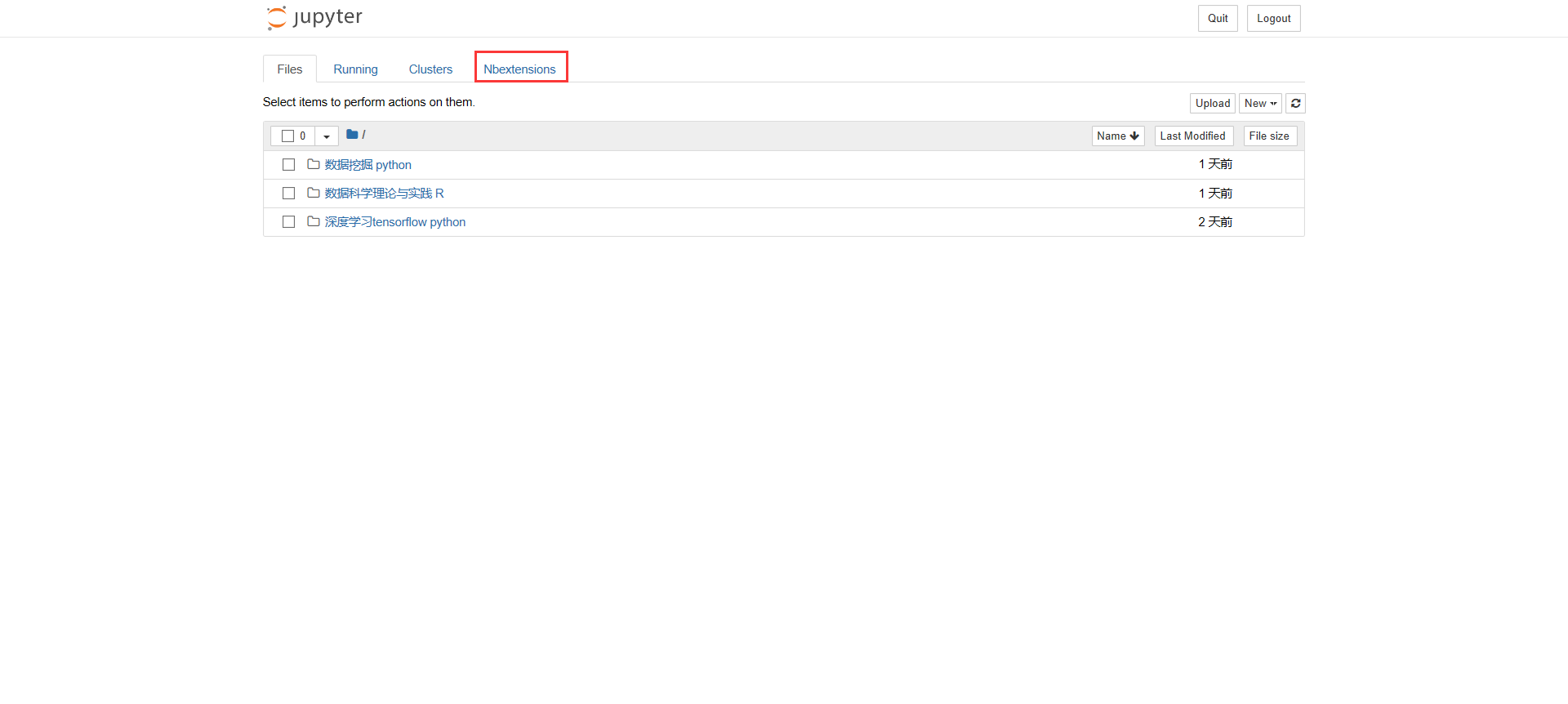Refresh the notebook list
The image size is (1568, 704).
[x=1295, y=103]
